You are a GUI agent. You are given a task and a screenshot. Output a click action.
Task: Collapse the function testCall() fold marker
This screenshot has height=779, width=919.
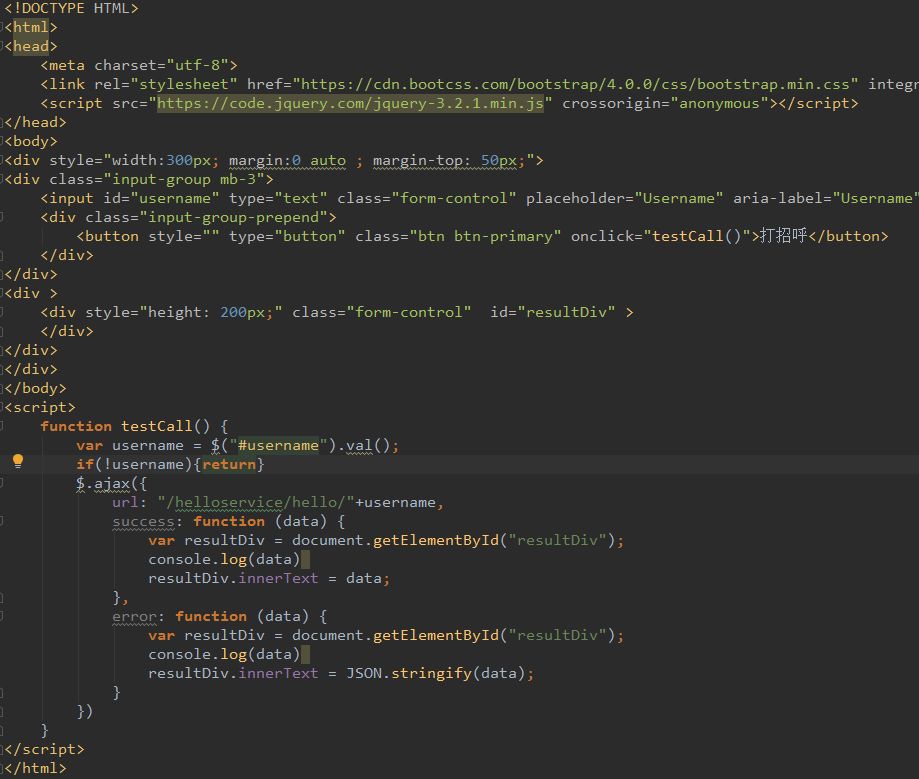pyautogui.click(x=2, y=426)
